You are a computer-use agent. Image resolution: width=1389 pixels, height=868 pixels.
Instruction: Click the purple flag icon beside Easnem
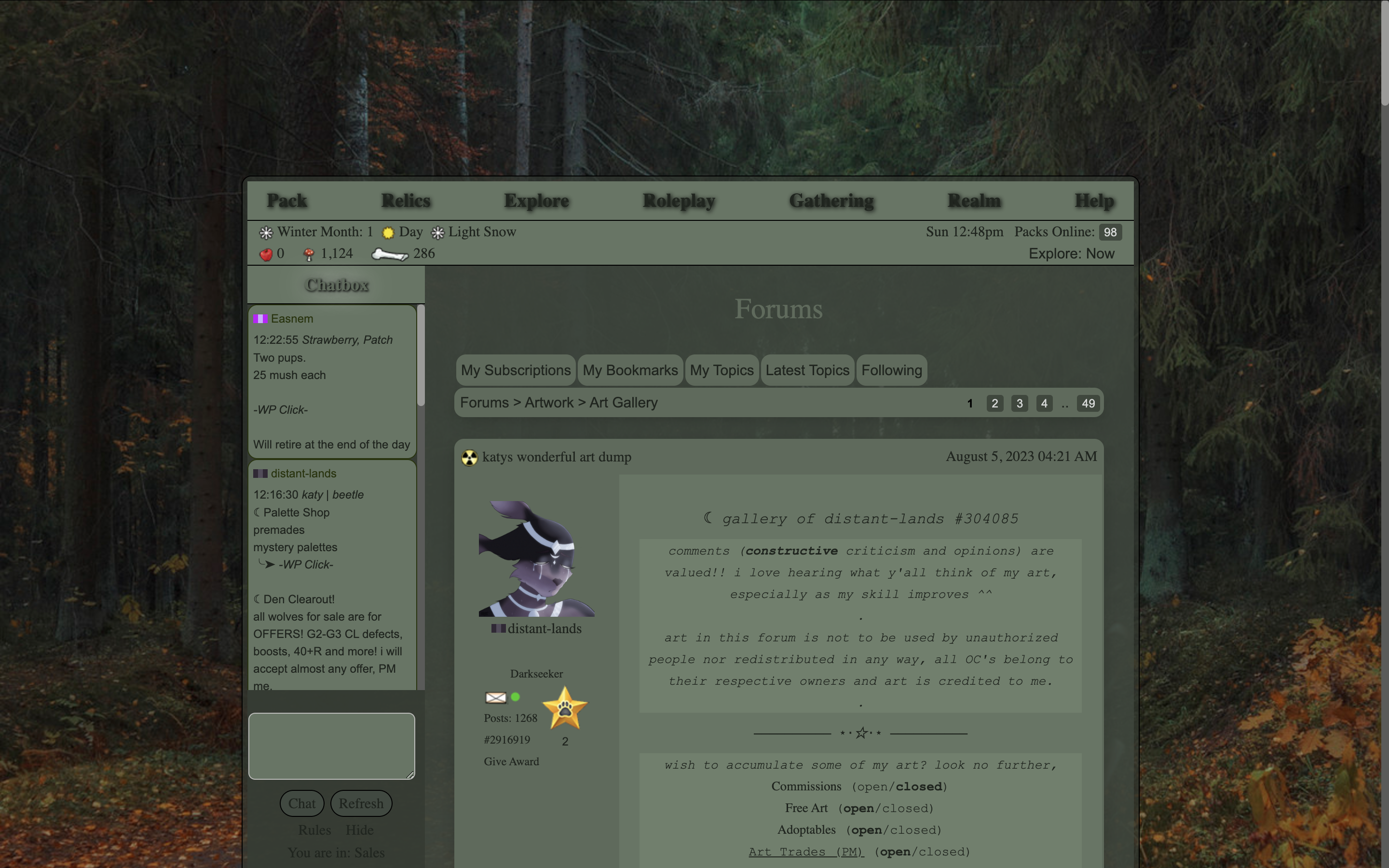tap(260, 319)
